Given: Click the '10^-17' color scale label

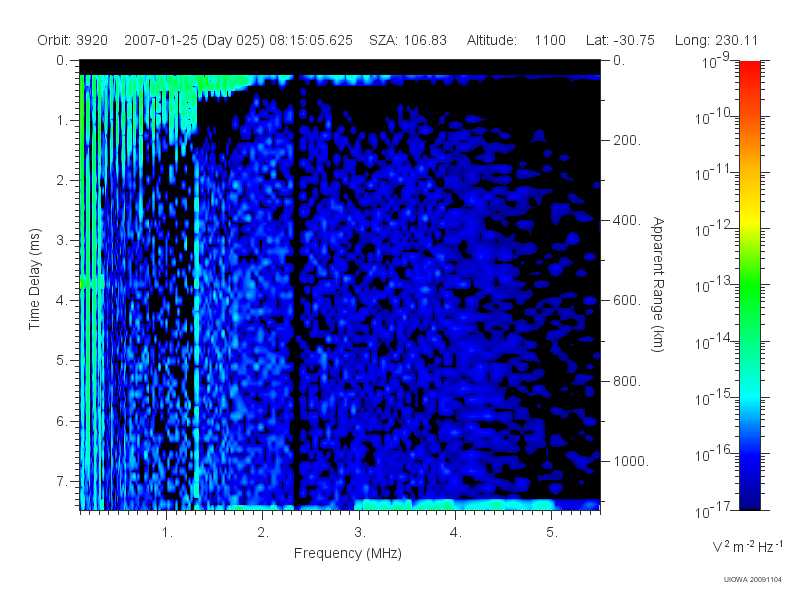Looking at the screenshot, I should [713, 510].
